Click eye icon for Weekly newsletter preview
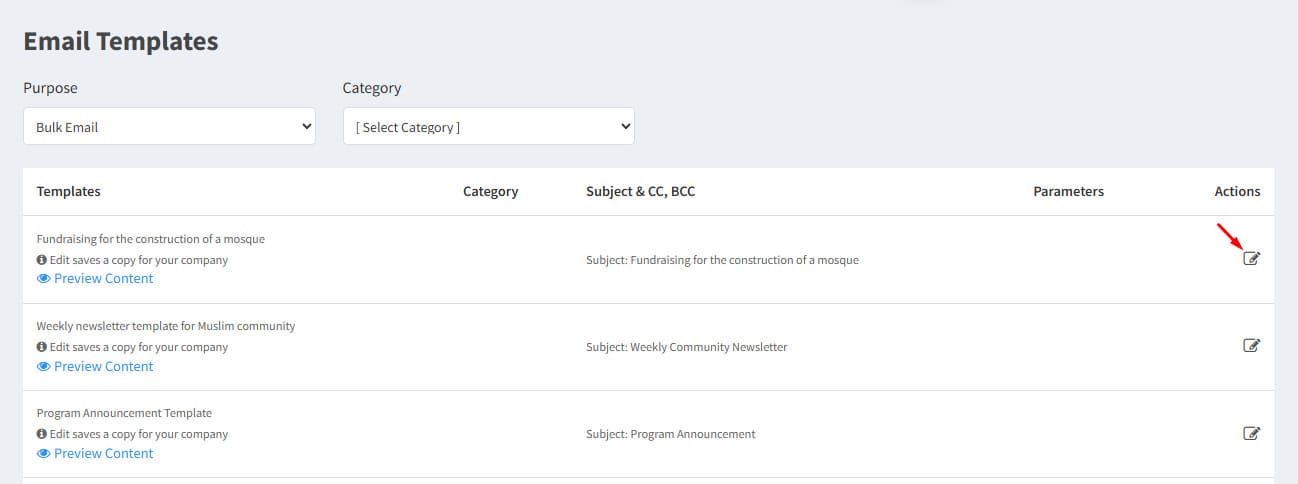 click(x=44, y=366)
